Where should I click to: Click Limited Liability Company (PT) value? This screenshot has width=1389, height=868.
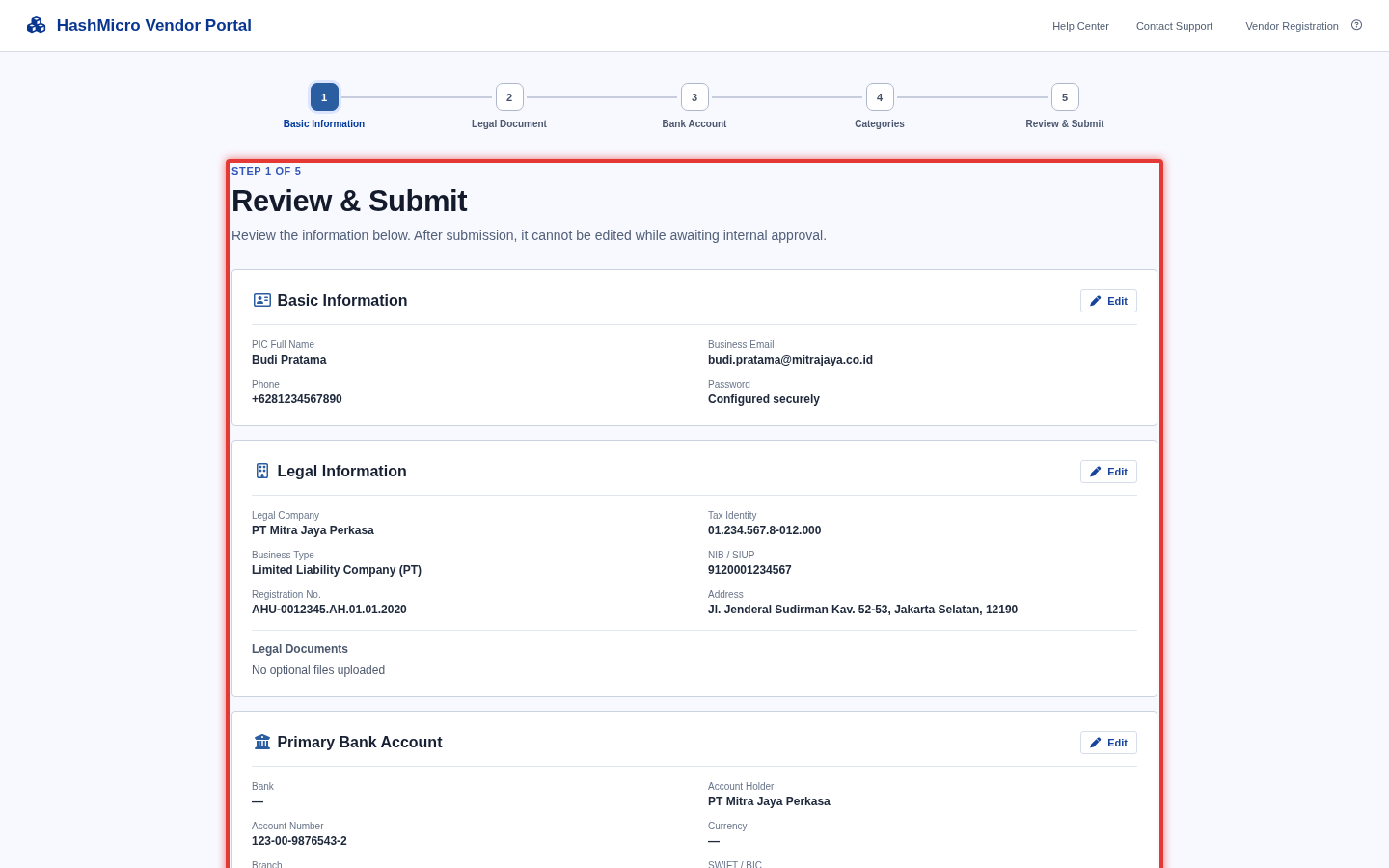337,570
